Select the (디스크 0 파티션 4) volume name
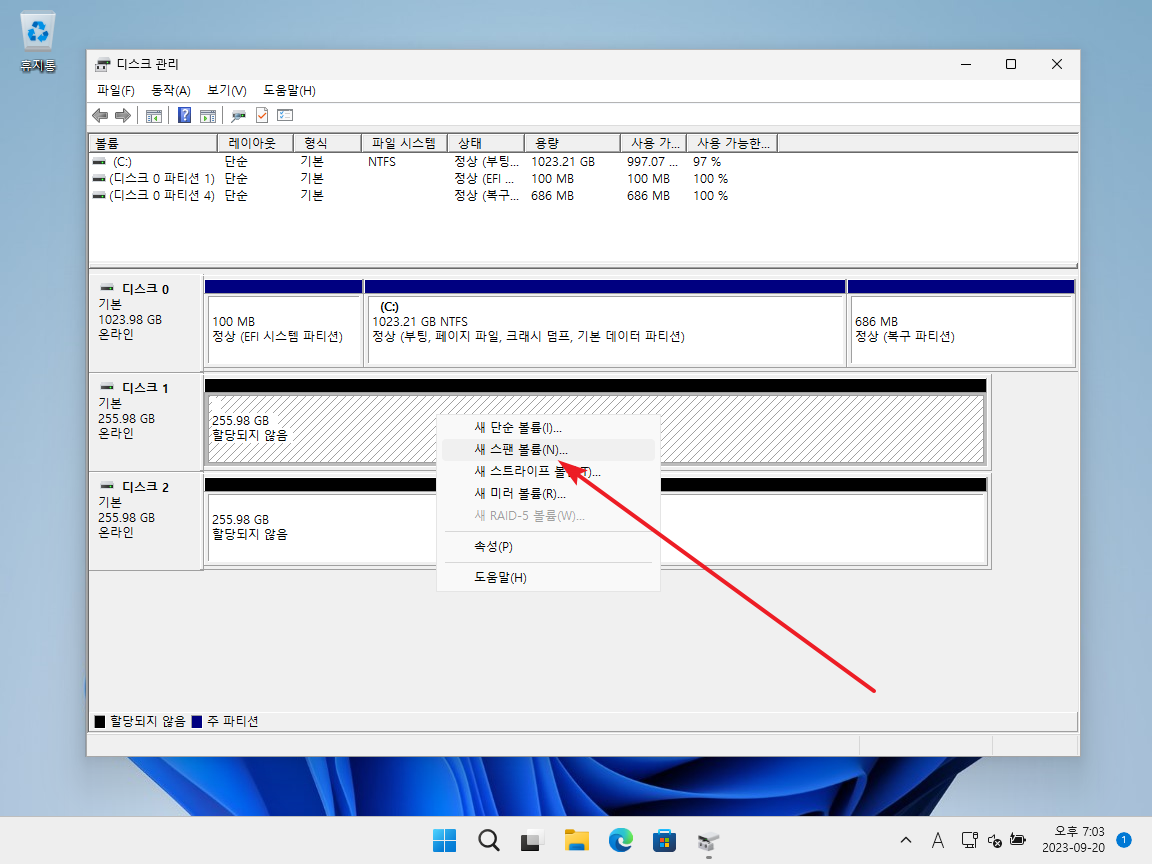 tap(162, 195)
